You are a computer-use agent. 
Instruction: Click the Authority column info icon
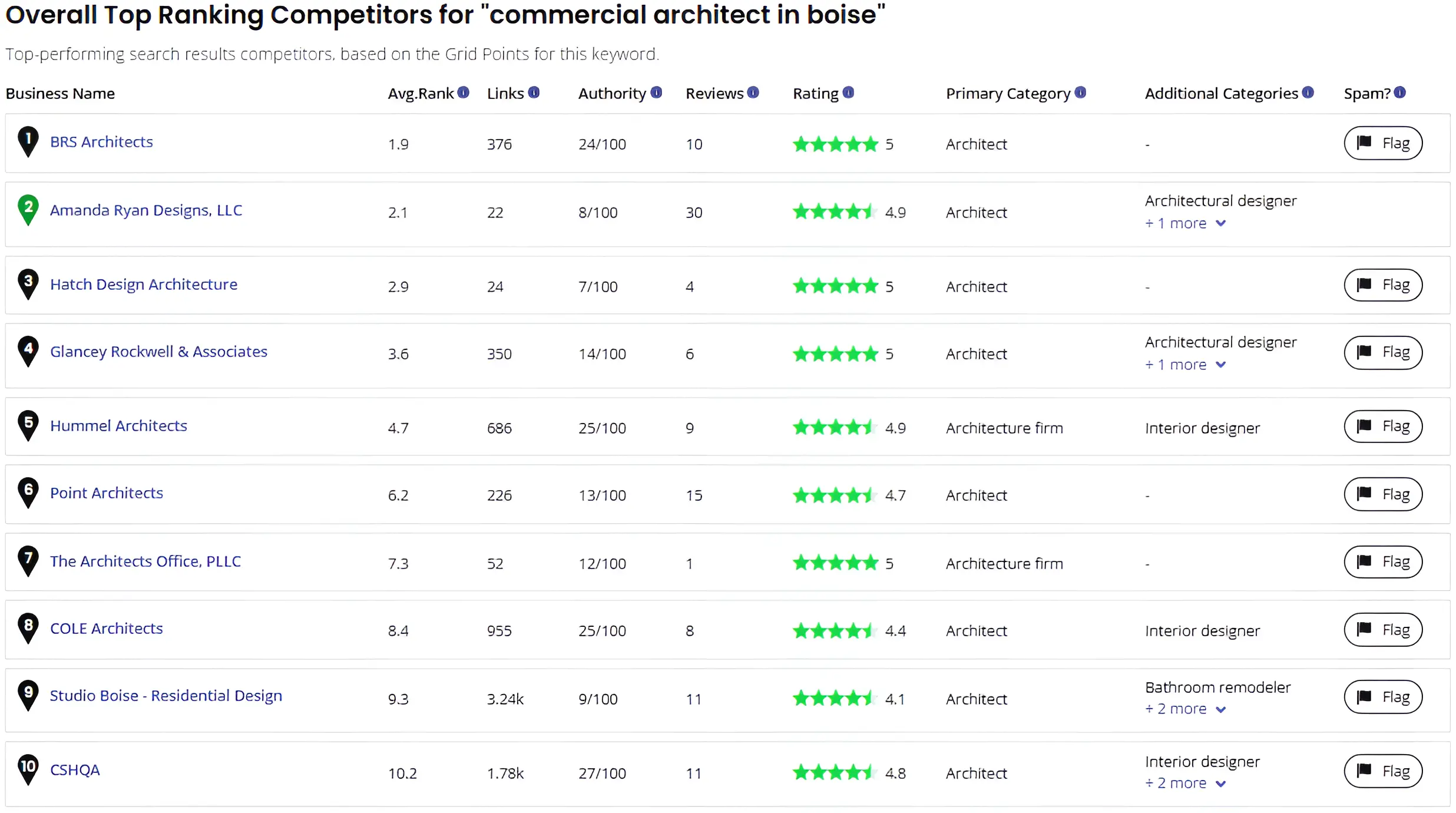(656, 92)
